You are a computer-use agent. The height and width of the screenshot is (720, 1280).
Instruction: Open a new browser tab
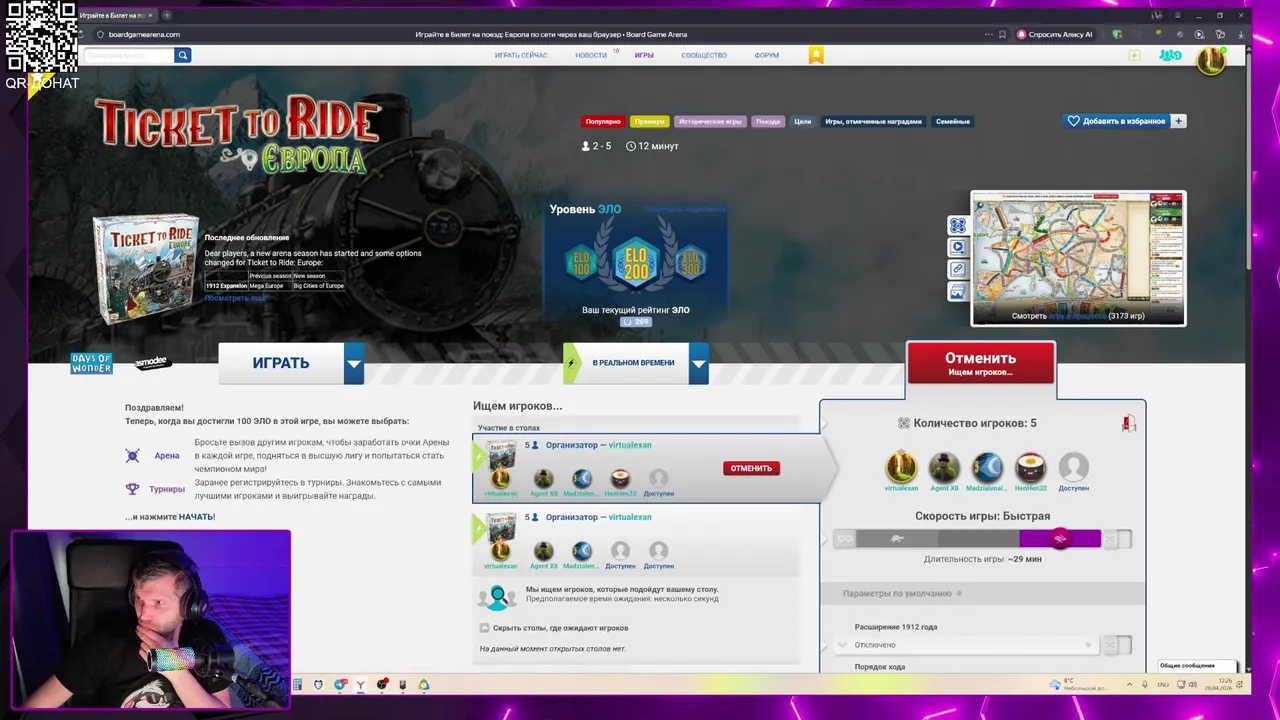click(166, 15)
